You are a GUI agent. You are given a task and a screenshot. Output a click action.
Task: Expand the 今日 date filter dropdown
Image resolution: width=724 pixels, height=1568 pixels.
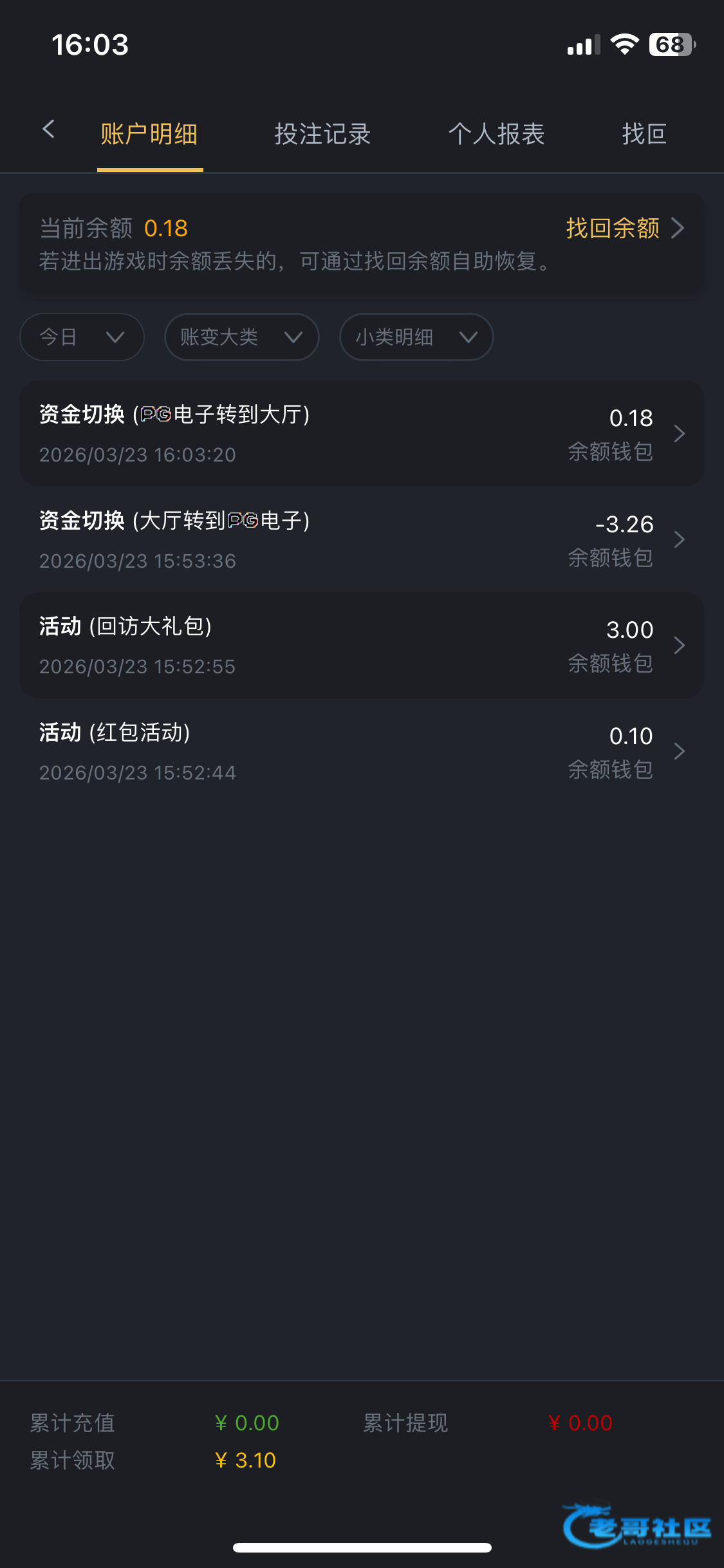coord(82,337)
